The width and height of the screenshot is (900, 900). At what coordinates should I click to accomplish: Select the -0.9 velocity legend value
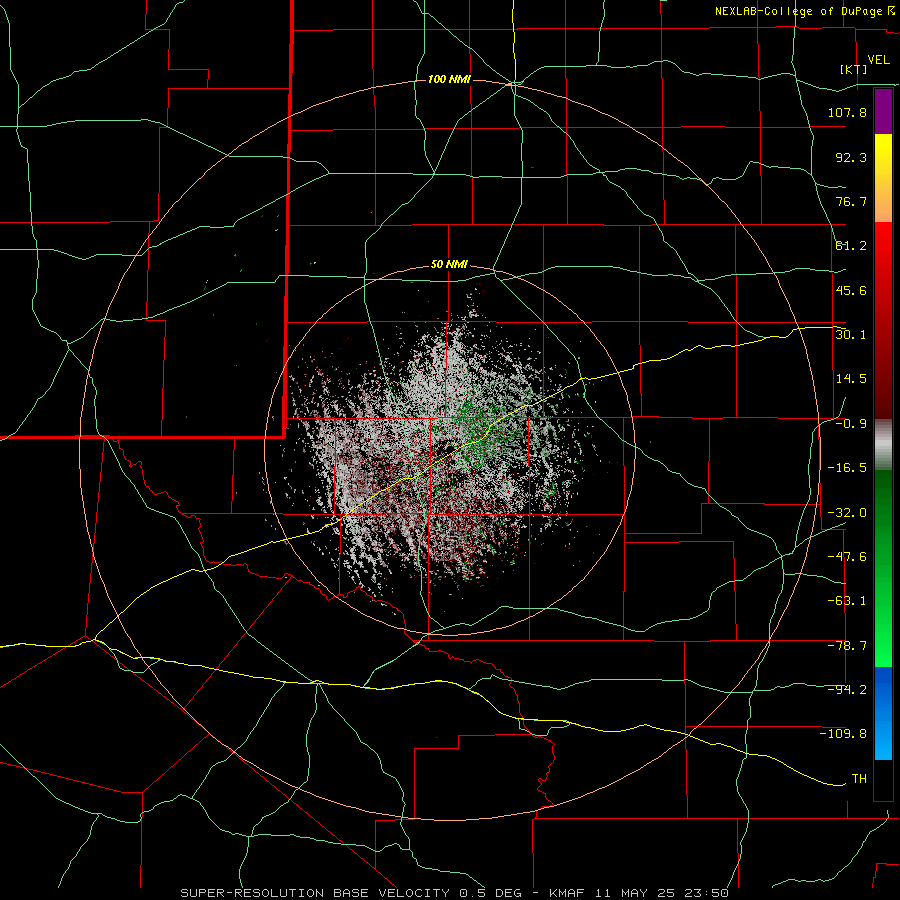[x=851, y=424]
